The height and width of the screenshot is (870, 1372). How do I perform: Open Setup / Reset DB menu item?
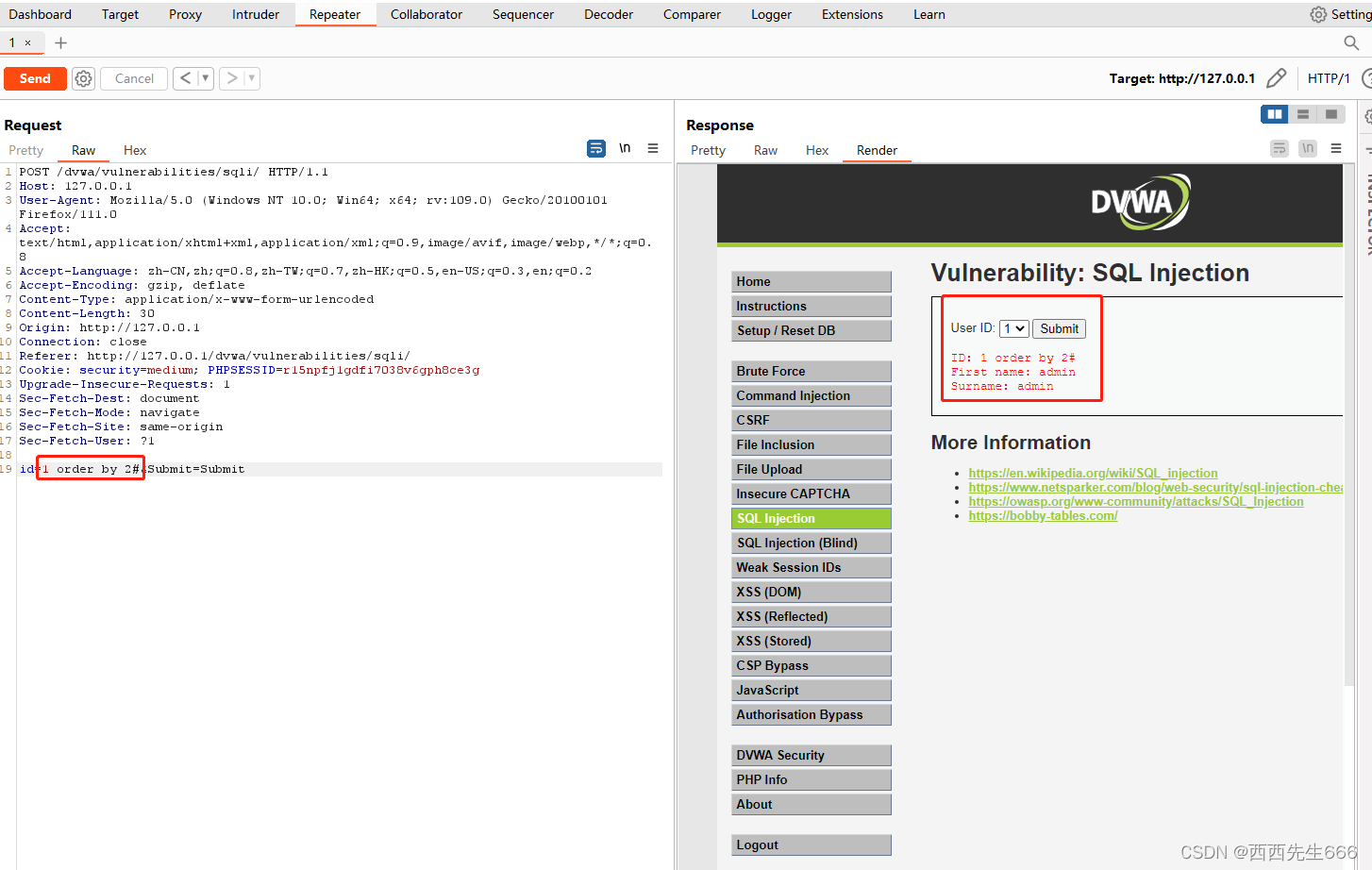[x=811, y=330]
